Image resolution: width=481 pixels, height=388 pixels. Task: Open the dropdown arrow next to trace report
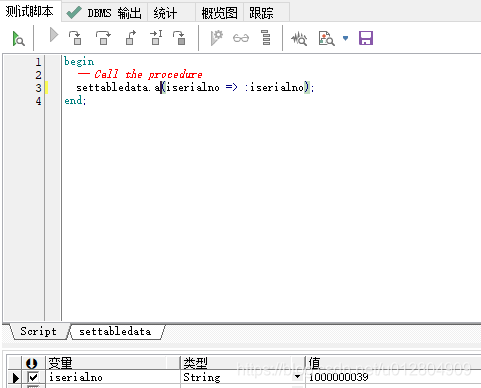pos(346,38)
